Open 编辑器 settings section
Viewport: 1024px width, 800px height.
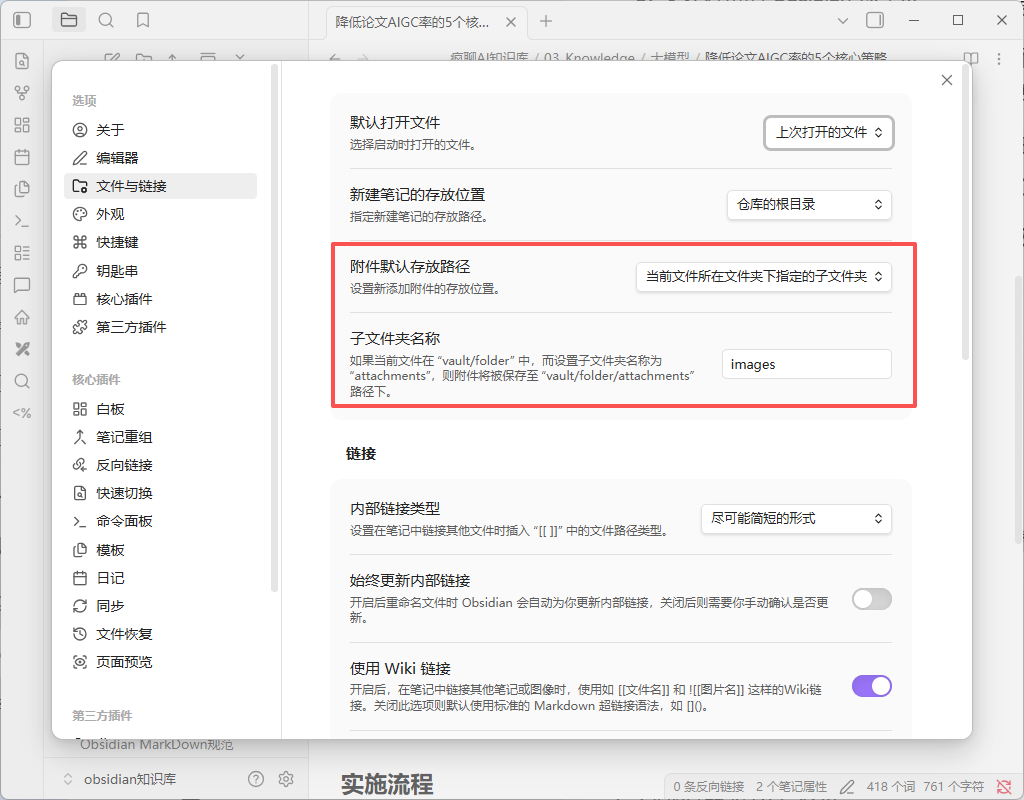point(161,158)
